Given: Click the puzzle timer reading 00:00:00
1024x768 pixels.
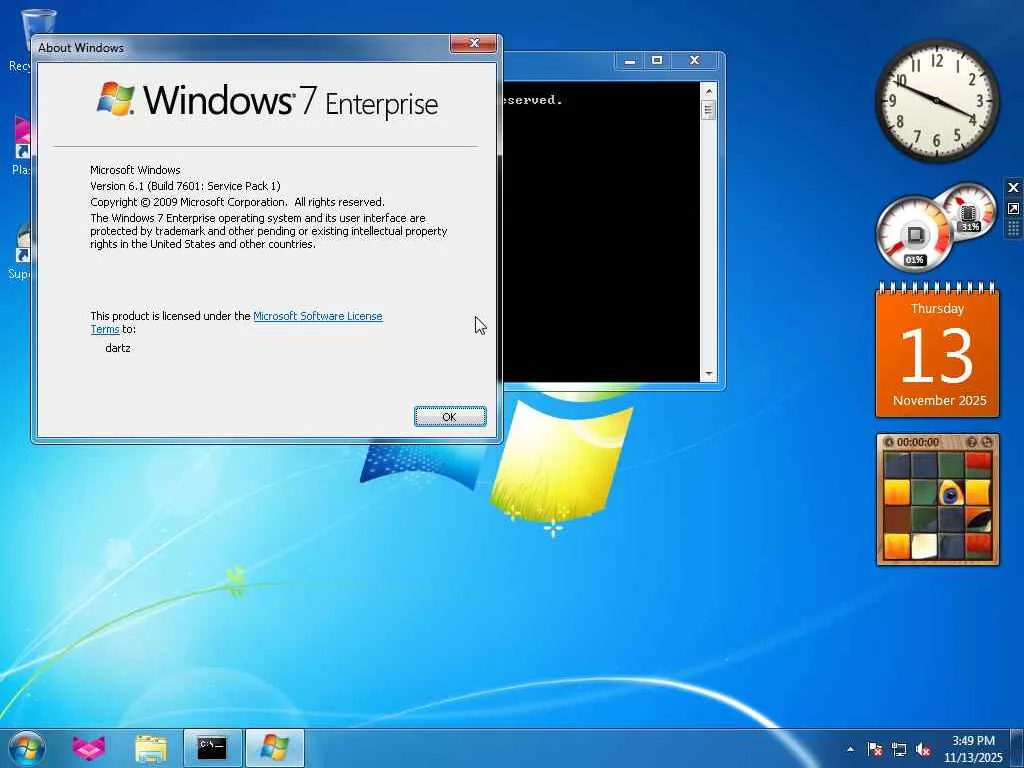Looking at the screenshot, I should point(918,442).
